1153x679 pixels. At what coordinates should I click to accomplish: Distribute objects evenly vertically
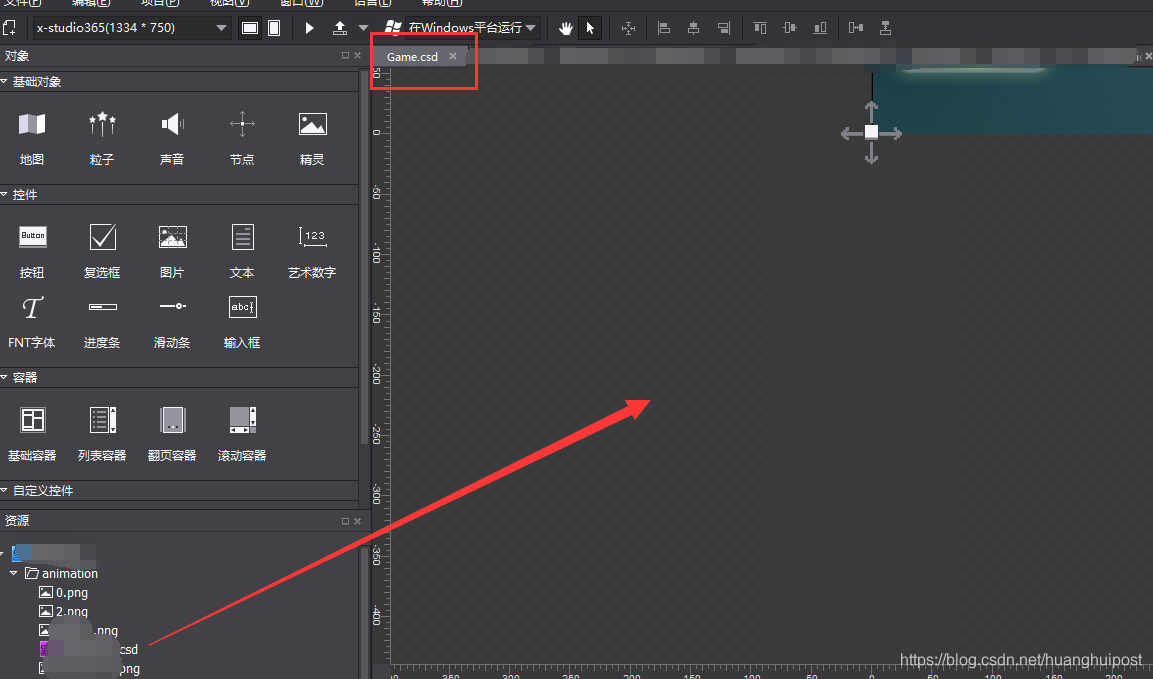[885, 28]
